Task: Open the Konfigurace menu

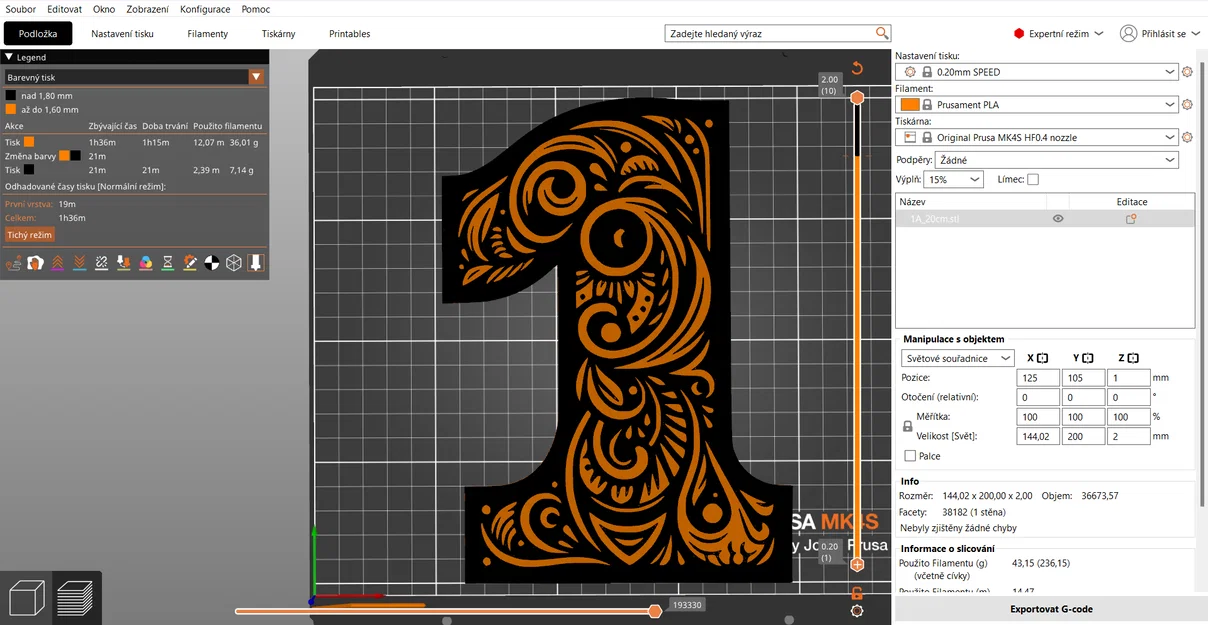Action: [205, 9]
